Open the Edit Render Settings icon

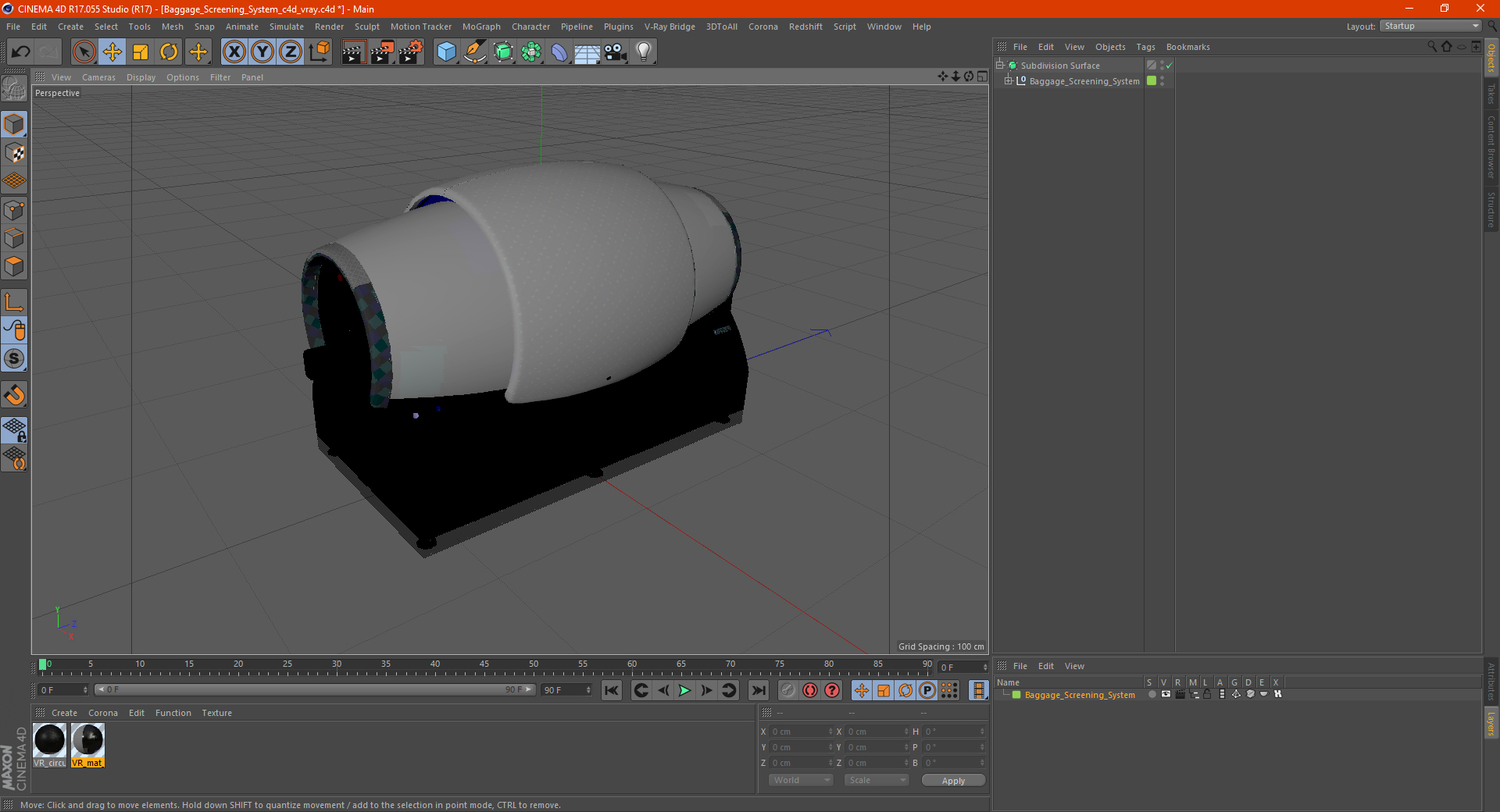[x=411, y=52]
